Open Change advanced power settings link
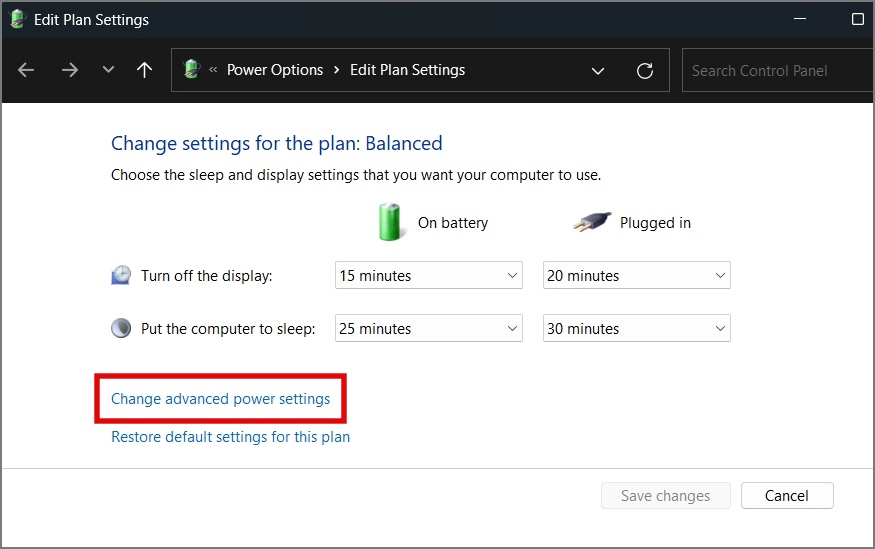Screen dimensions: 875x549 point(220,399)
